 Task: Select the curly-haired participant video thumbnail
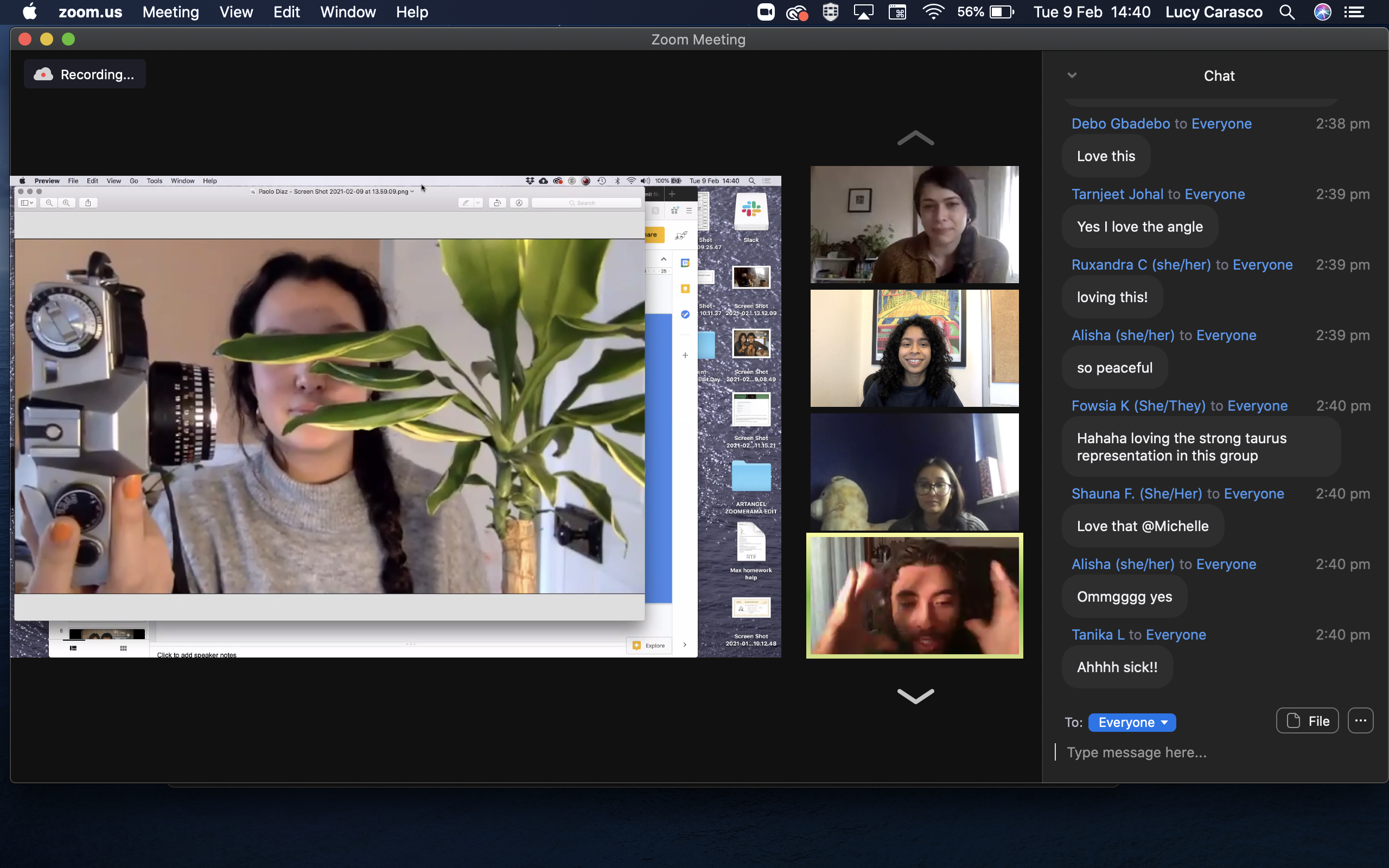[914, 348]
